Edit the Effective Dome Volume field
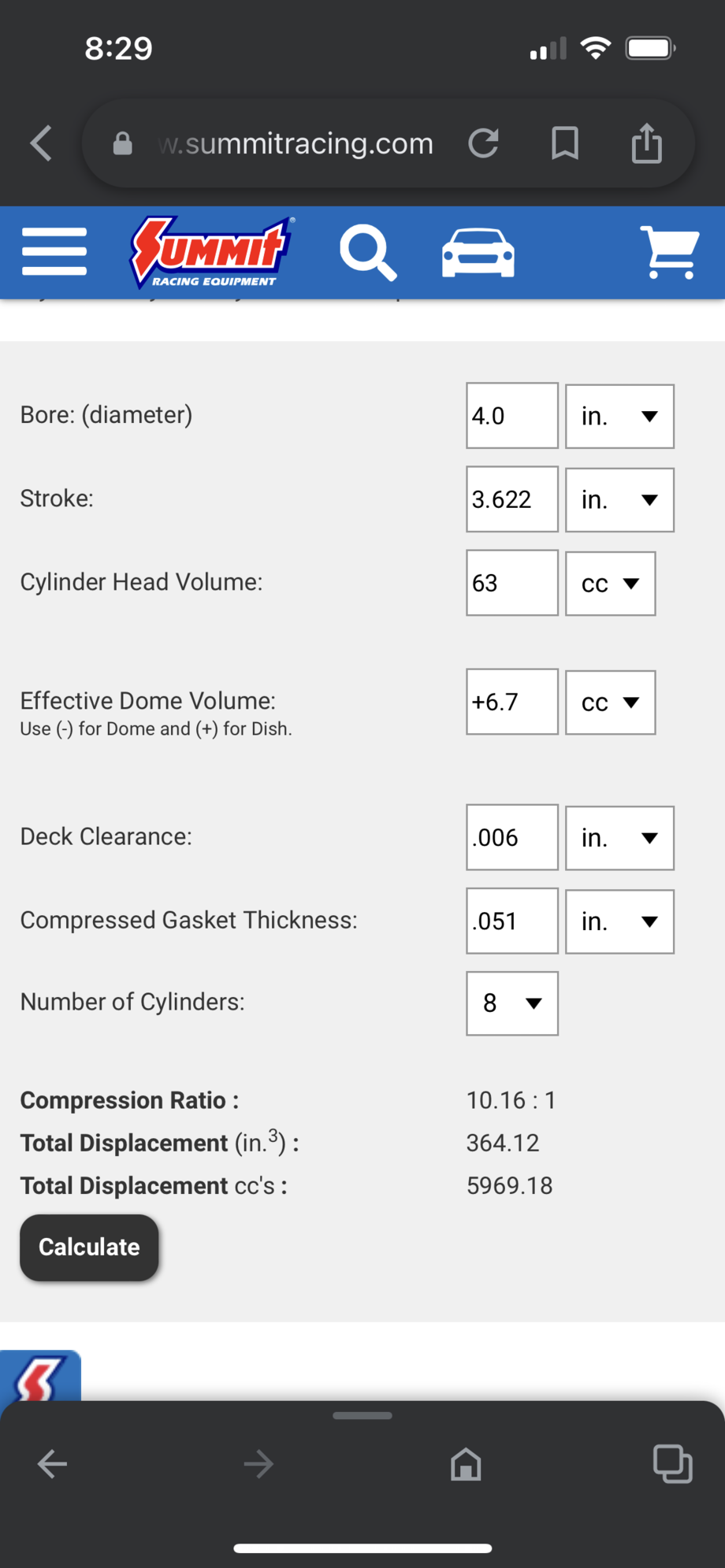The width and height of the screenshot is (725, 1568). [x=512, y=702]
